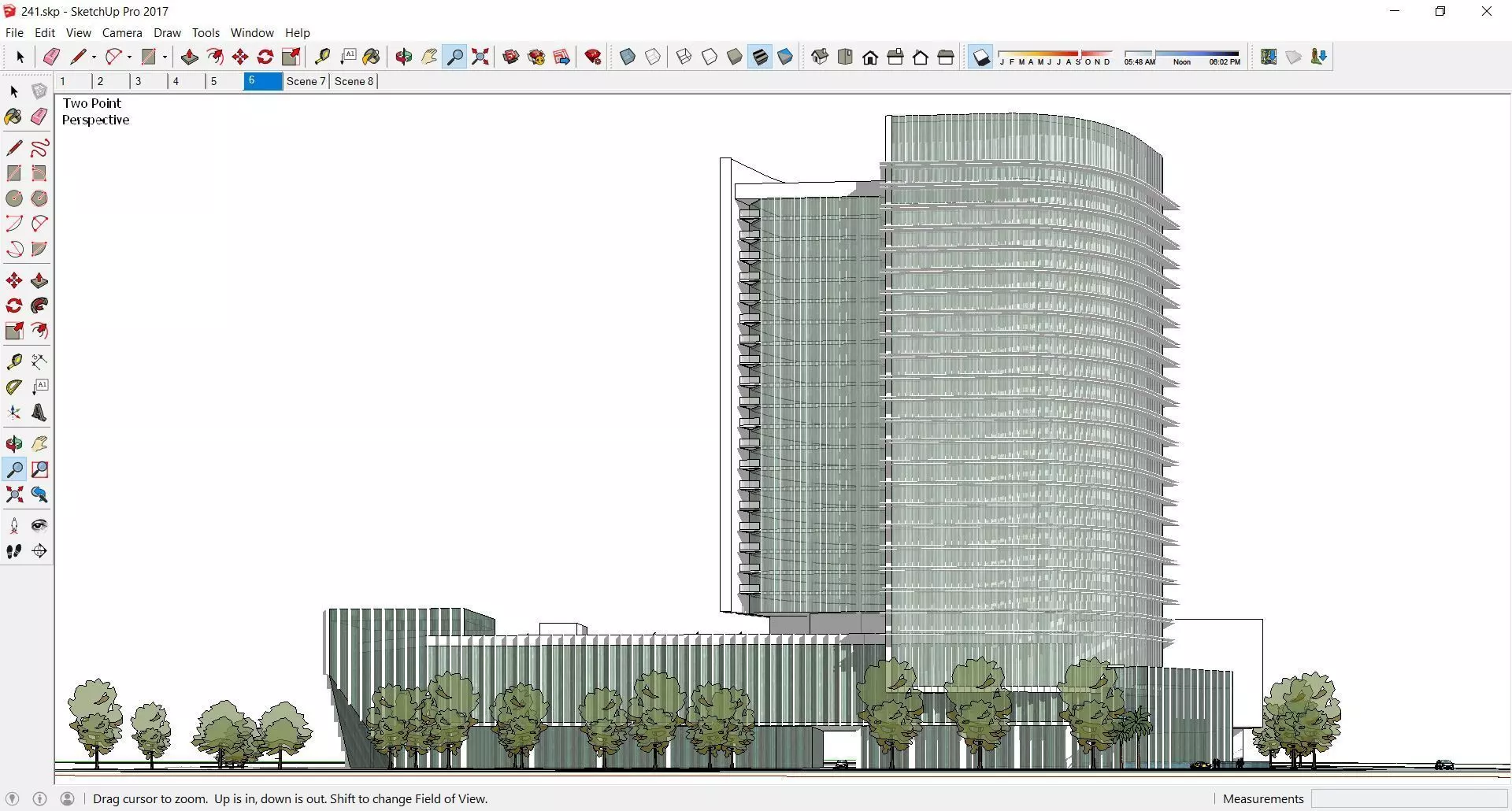Choose 3D Text tool in left toolbar
The width and height of the screenshot is (1512, 811).
(x=39, y=413)
